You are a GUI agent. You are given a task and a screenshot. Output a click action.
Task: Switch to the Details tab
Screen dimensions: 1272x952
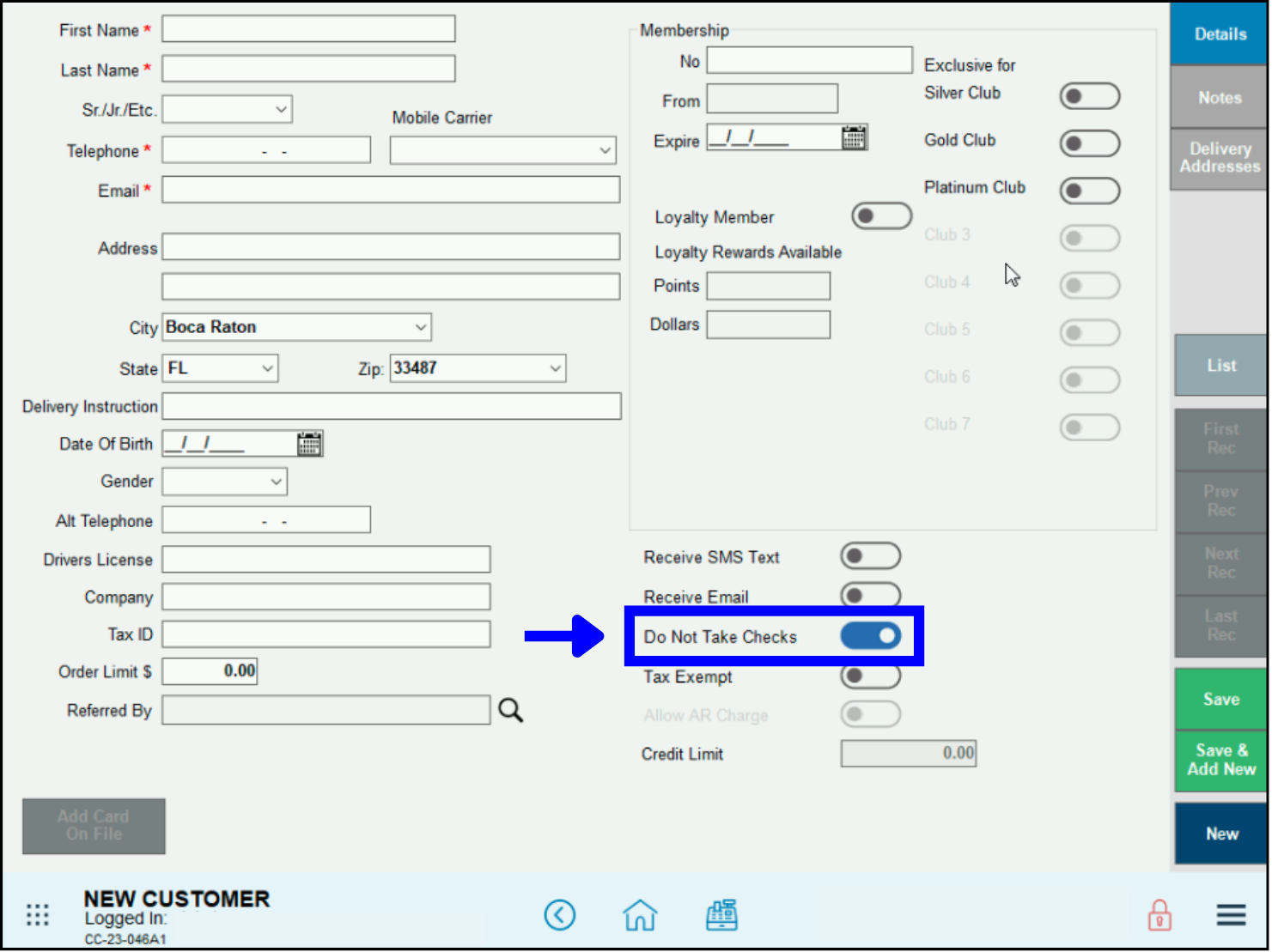click(1219, 33)
